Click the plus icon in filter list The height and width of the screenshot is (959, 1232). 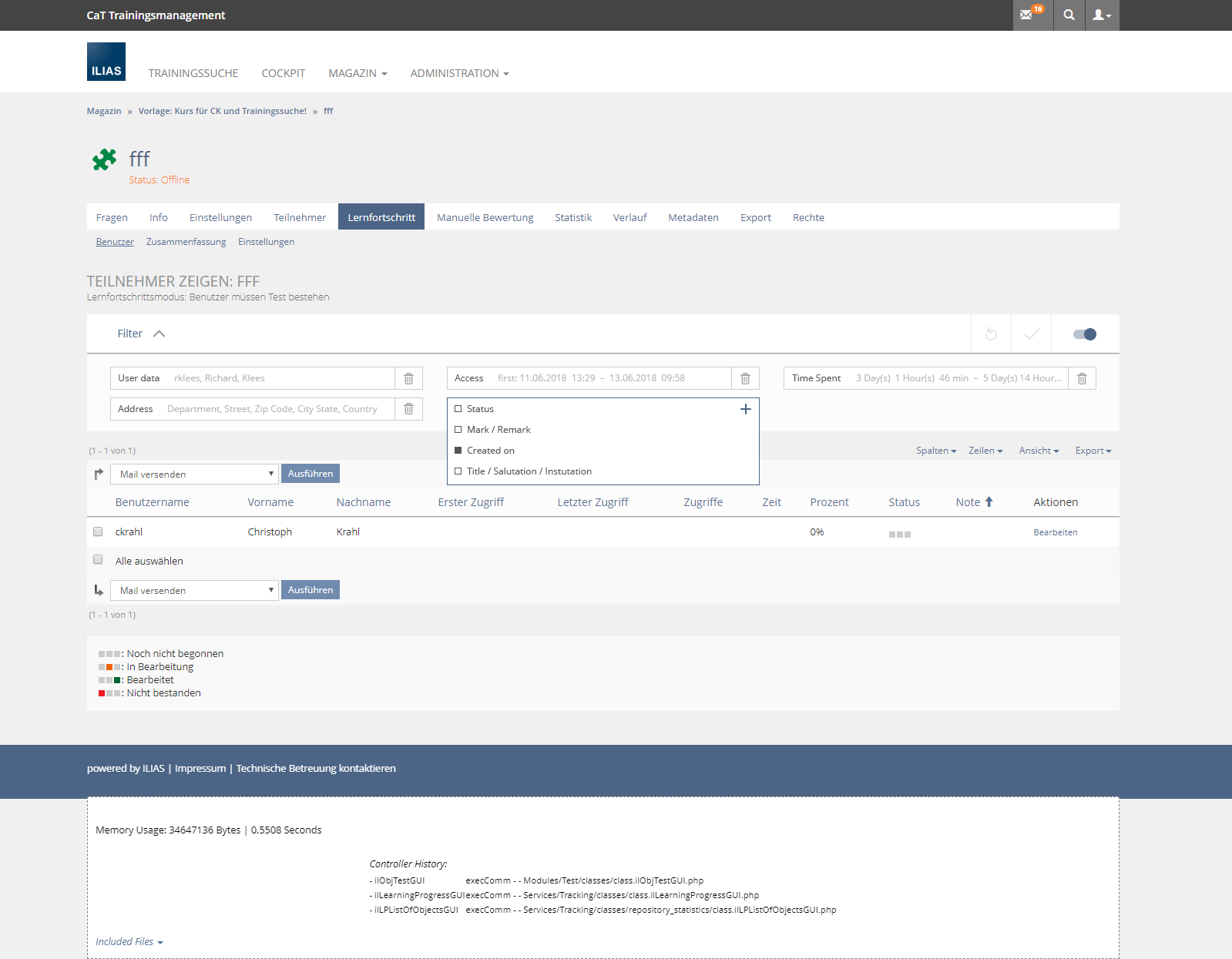[745, 409]
